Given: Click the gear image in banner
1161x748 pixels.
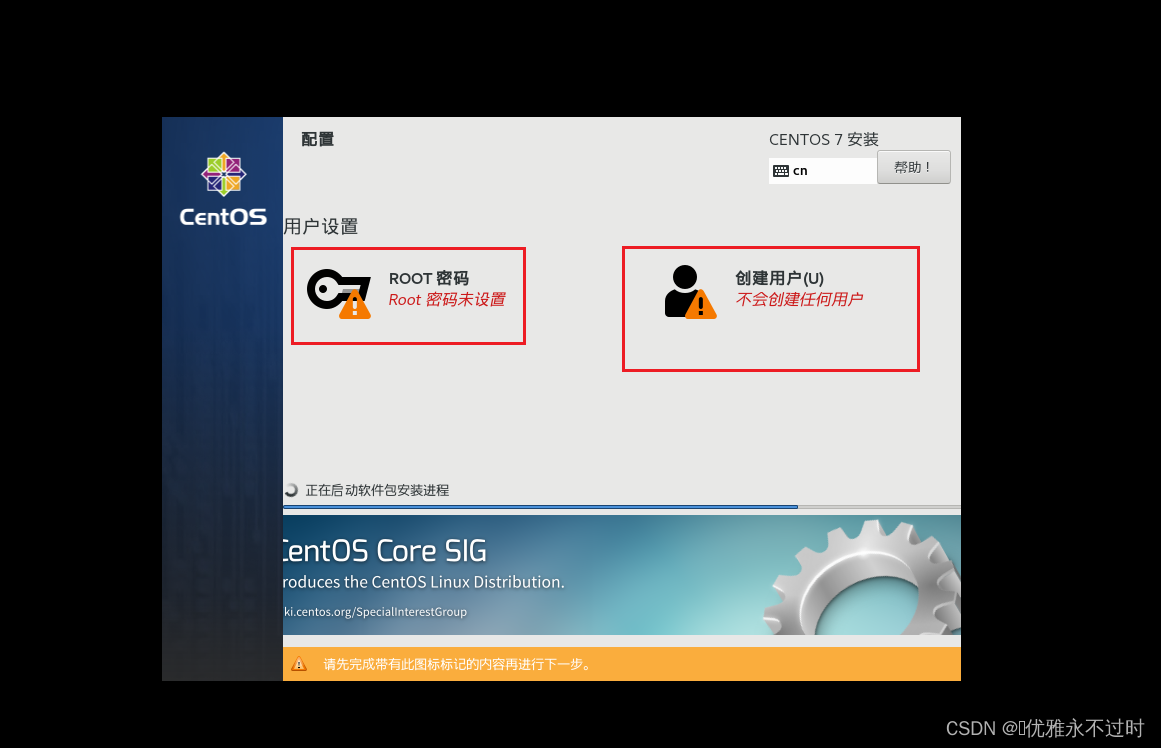Looking at the screenshot, I should tap(863, 578).
